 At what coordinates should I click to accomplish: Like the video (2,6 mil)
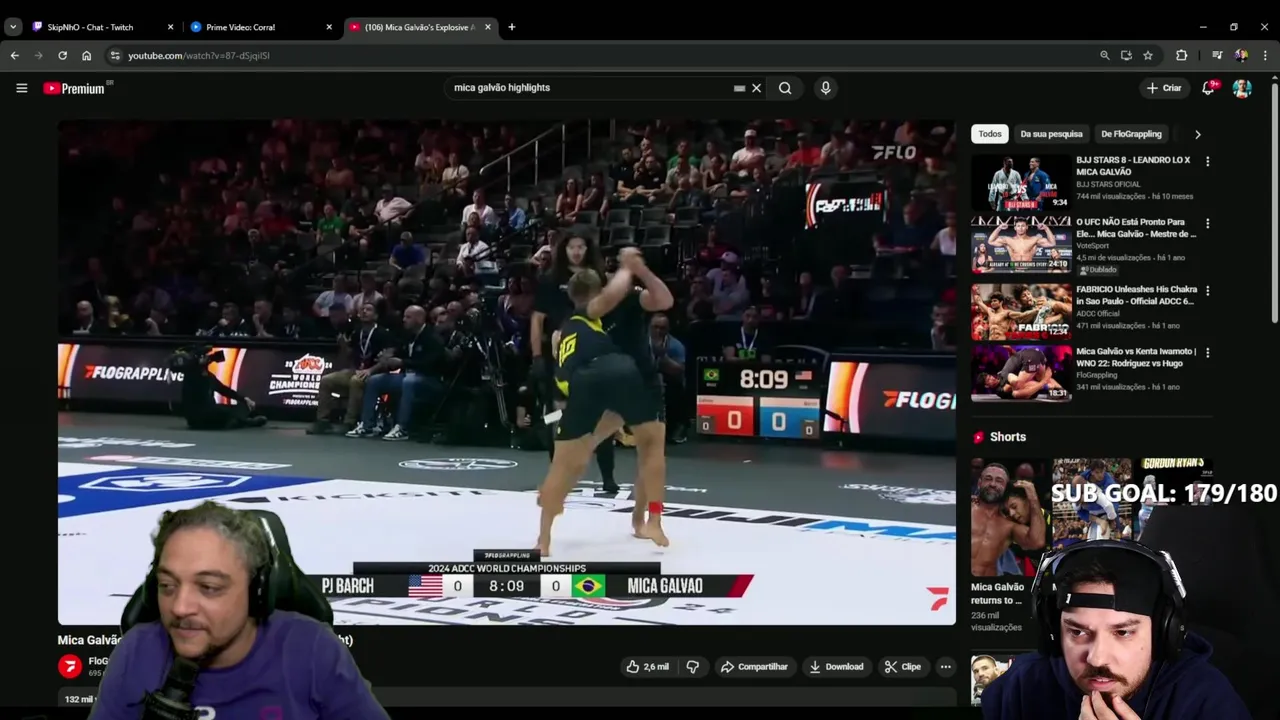[x=647, y=667]
